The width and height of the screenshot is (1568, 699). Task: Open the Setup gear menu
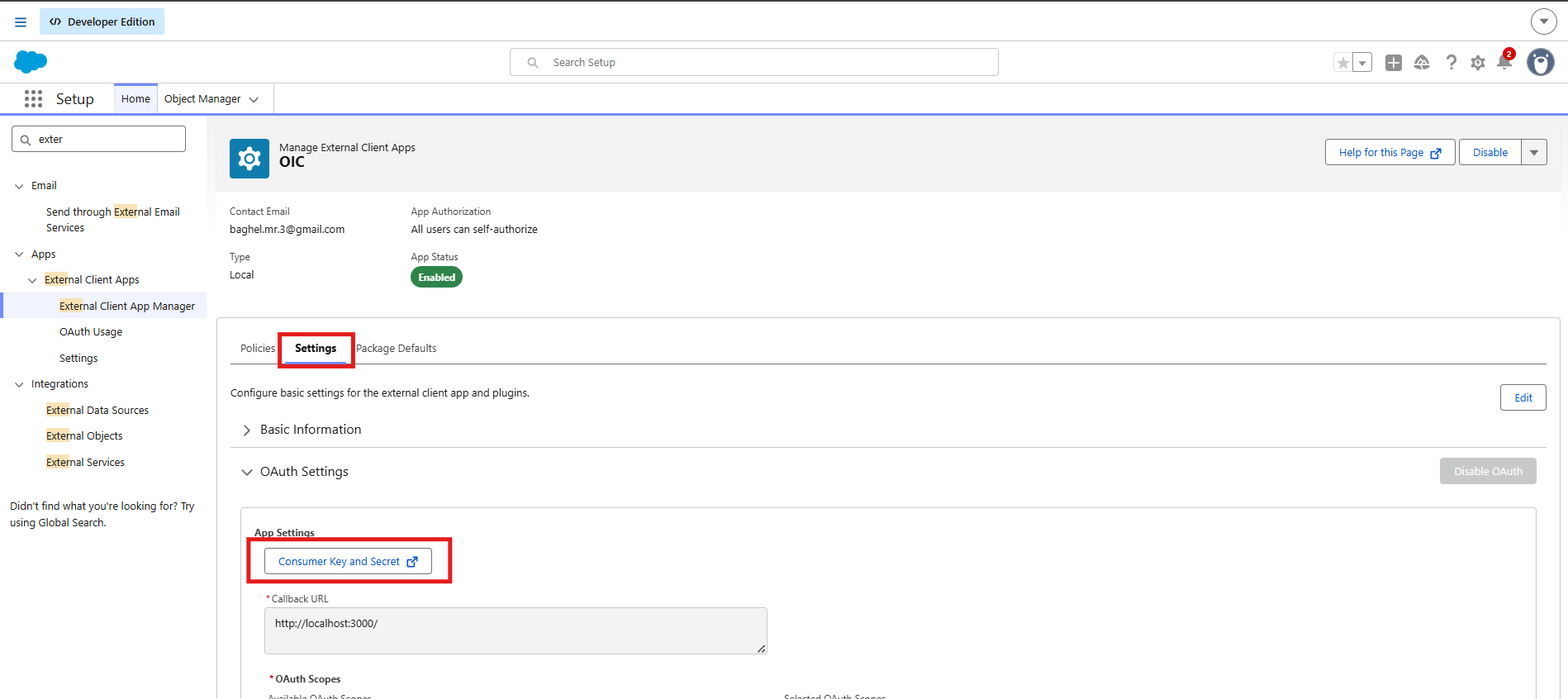pos(1478,63)
